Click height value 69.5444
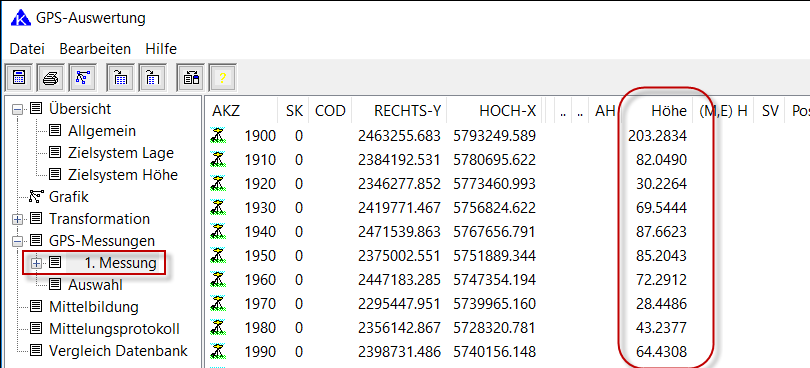The height and width of the screenshot is (368, 810). pyautogui.click(x=661, y=208)
